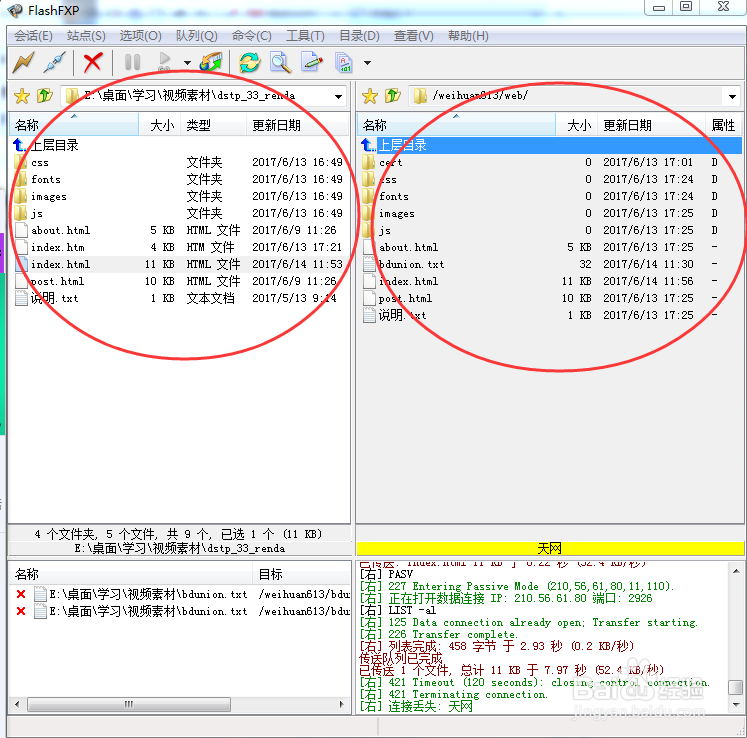Screen dimensions: 747x738
Task: Open the dropdown arrow beside the play icon
Action: 187,63
